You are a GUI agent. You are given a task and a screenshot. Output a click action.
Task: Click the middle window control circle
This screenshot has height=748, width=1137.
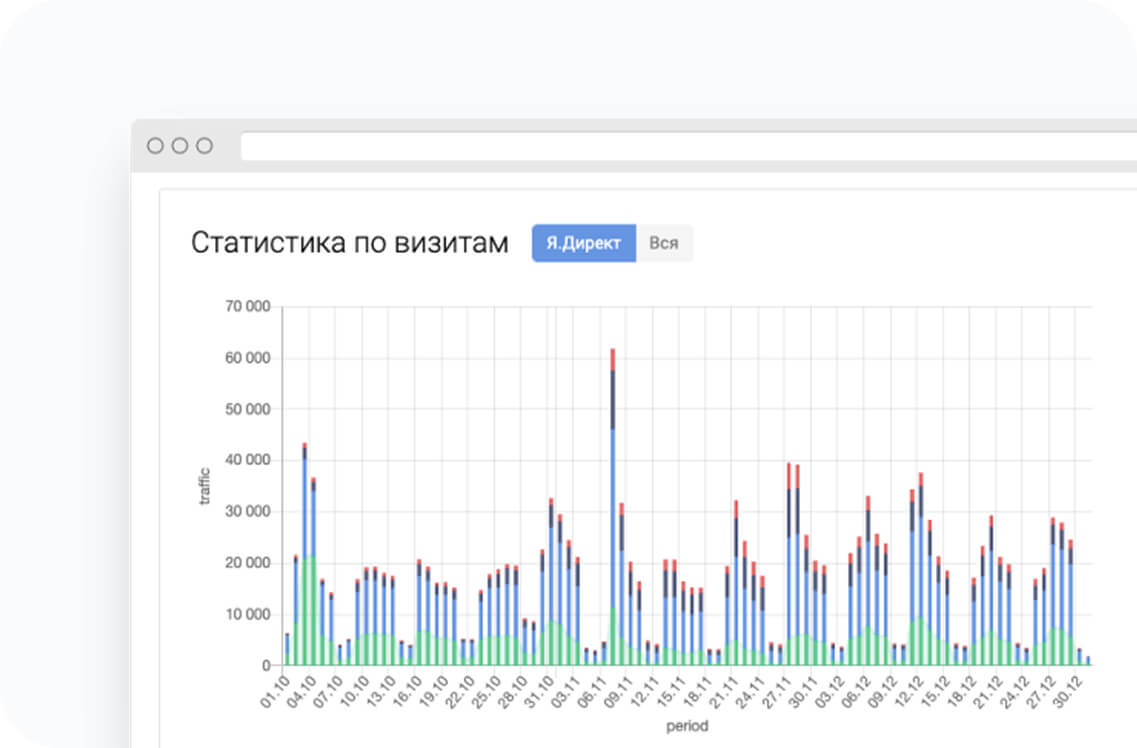180,146
